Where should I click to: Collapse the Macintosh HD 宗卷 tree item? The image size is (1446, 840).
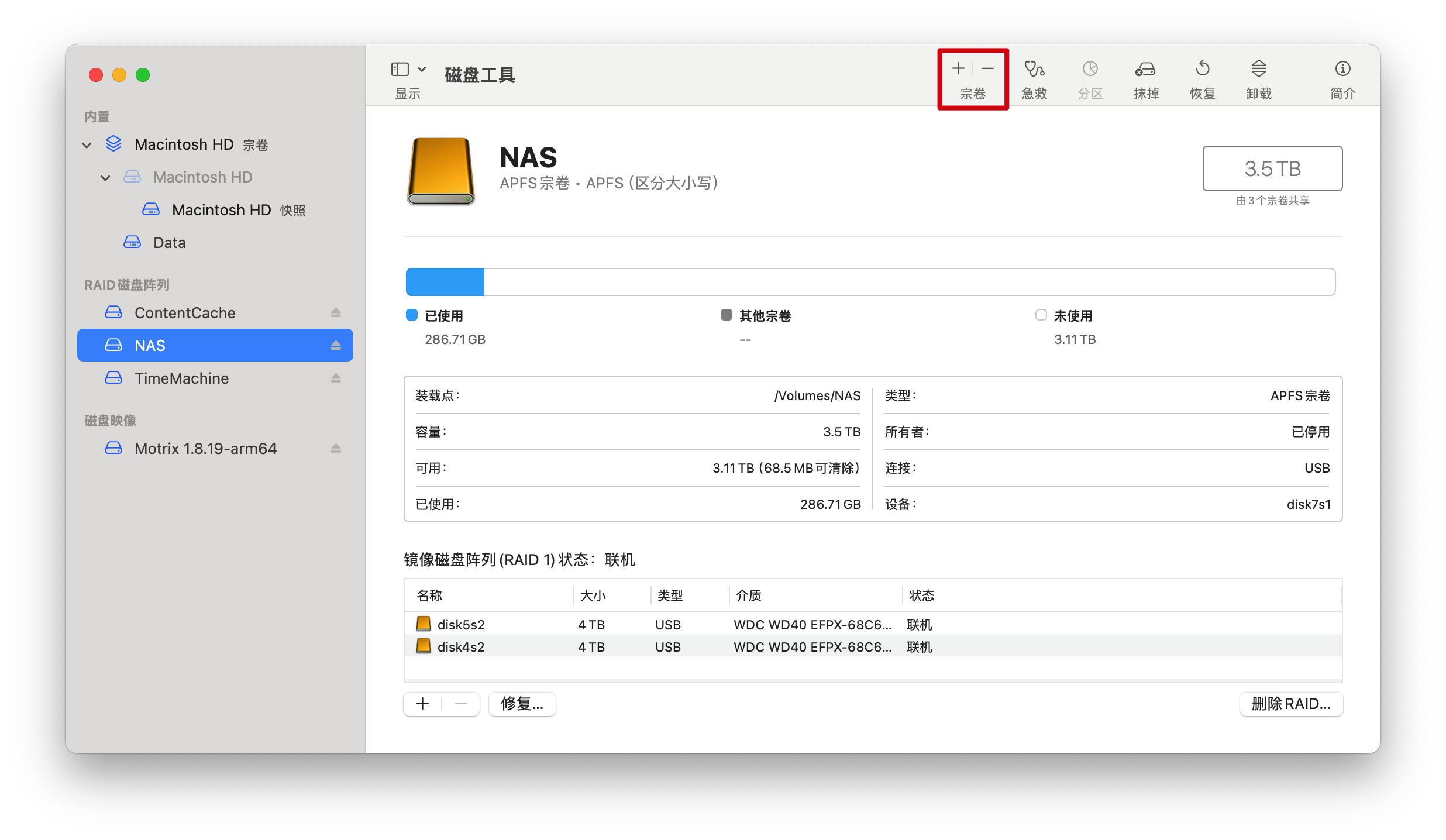87,144
